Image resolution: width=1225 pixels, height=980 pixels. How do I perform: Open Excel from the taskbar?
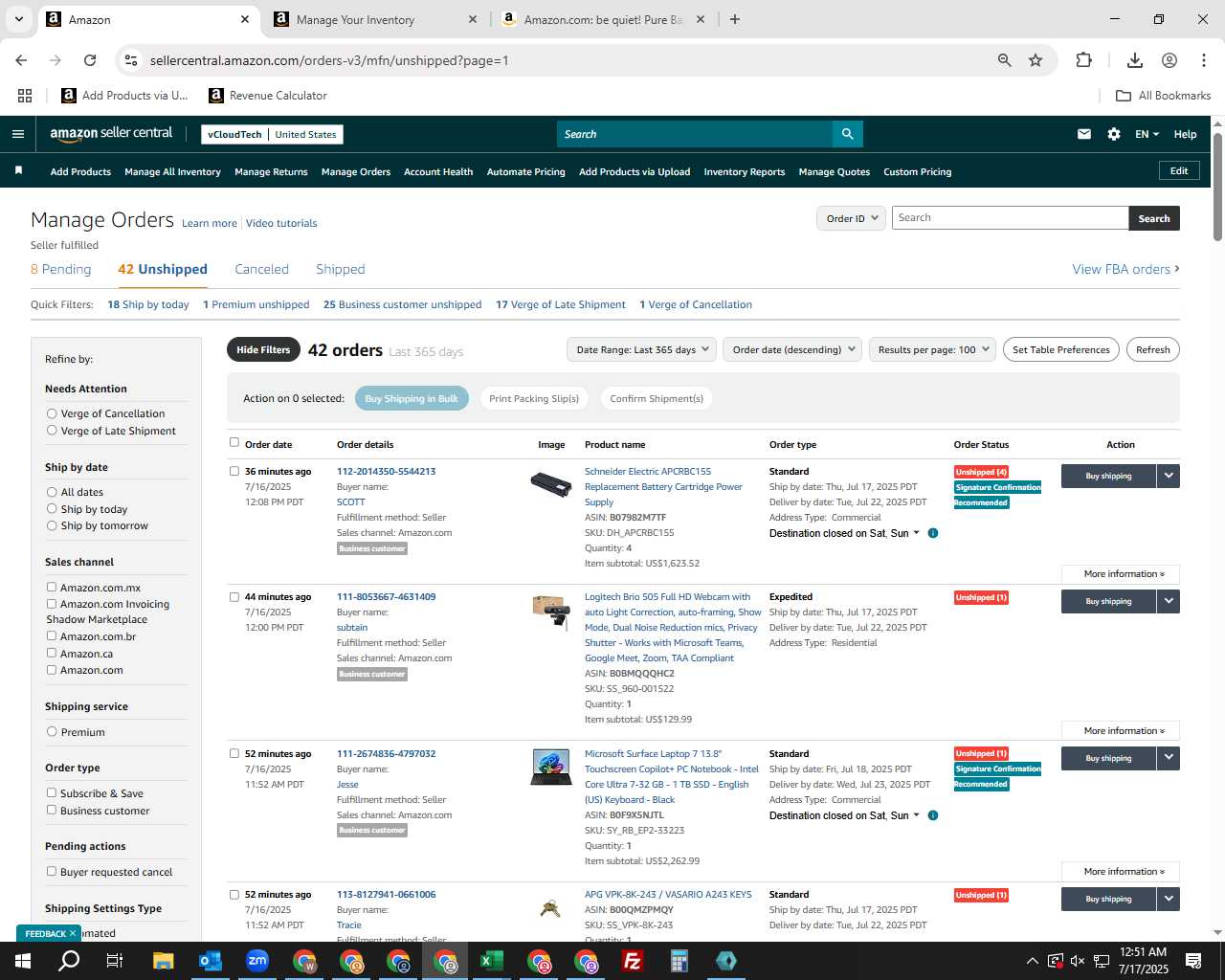(x=491, y=961)
